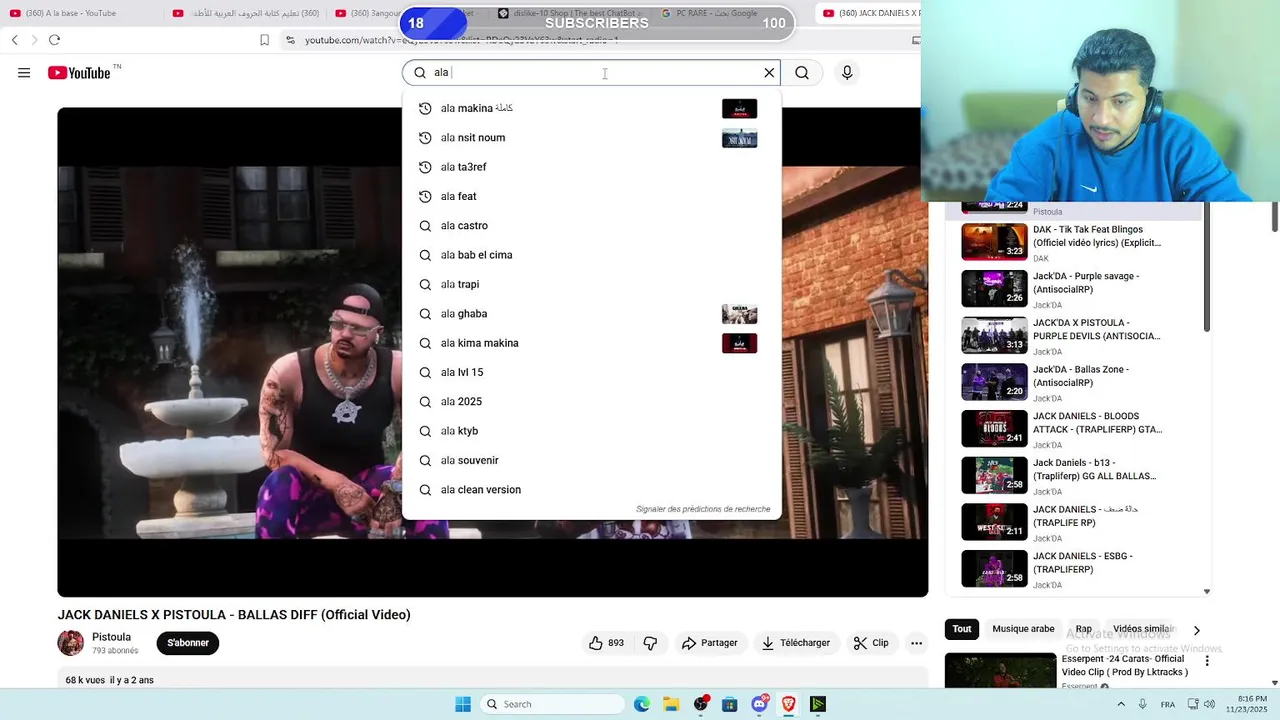The width and height of the screenshot is (1280, 720).
Task: Dislike the video
Action: (650, 643)
